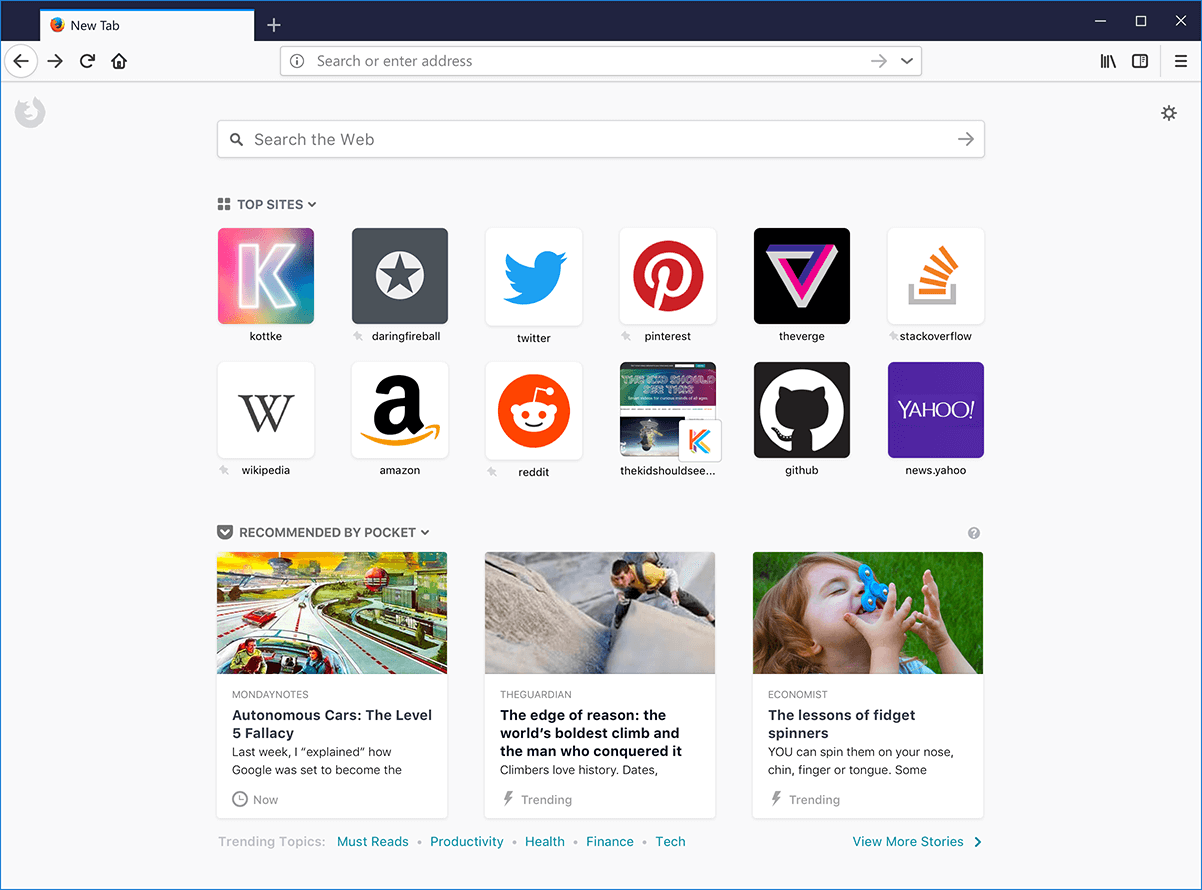Open the github top site tile
This screenshot has width=1202, height=890.
pyautogui.click(x=801, y=410)
